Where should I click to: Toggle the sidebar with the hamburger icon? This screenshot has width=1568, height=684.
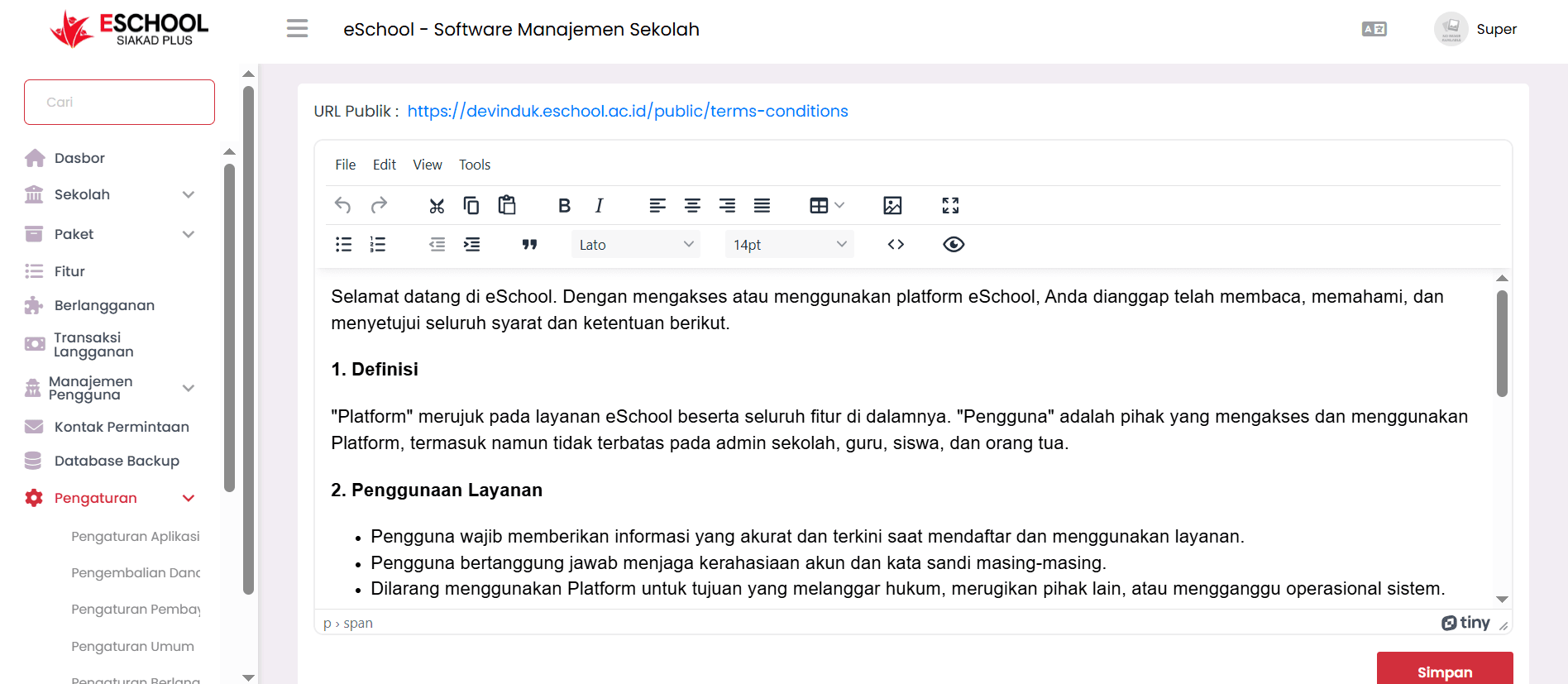click(297, 29)
